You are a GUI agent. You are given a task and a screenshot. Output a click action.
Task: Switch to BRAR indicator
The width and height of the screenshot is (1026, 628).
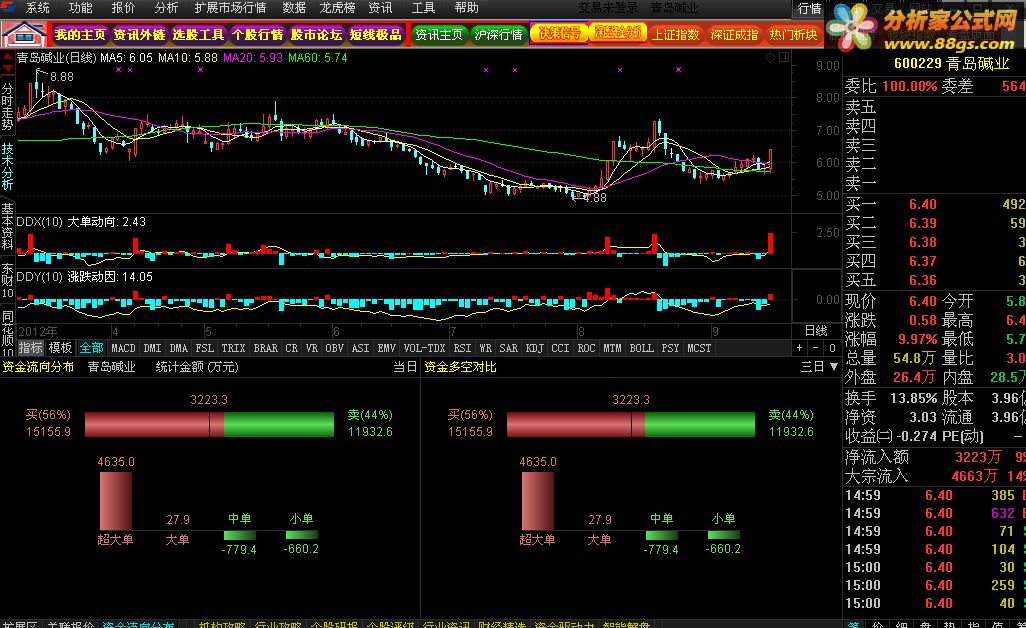[266, 348]
